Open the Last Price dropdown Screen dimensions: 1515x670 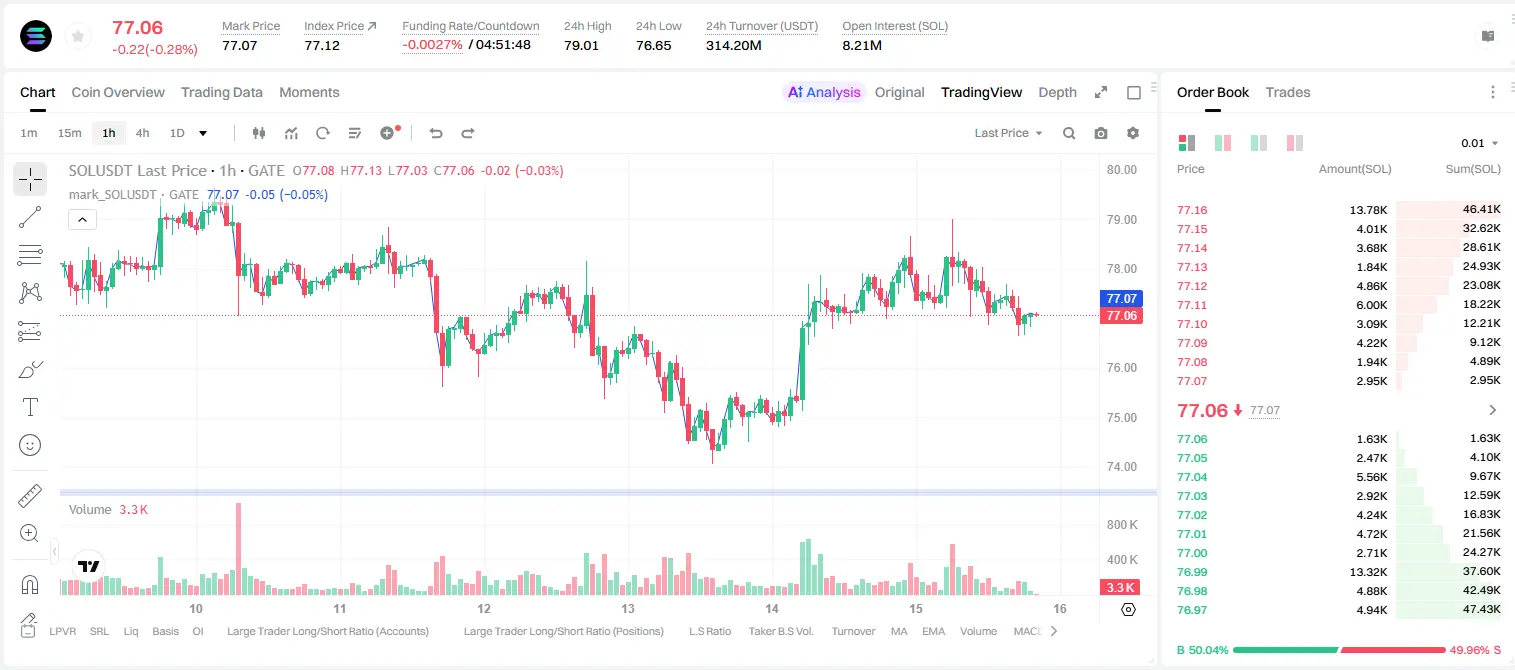click(1008, 133)
